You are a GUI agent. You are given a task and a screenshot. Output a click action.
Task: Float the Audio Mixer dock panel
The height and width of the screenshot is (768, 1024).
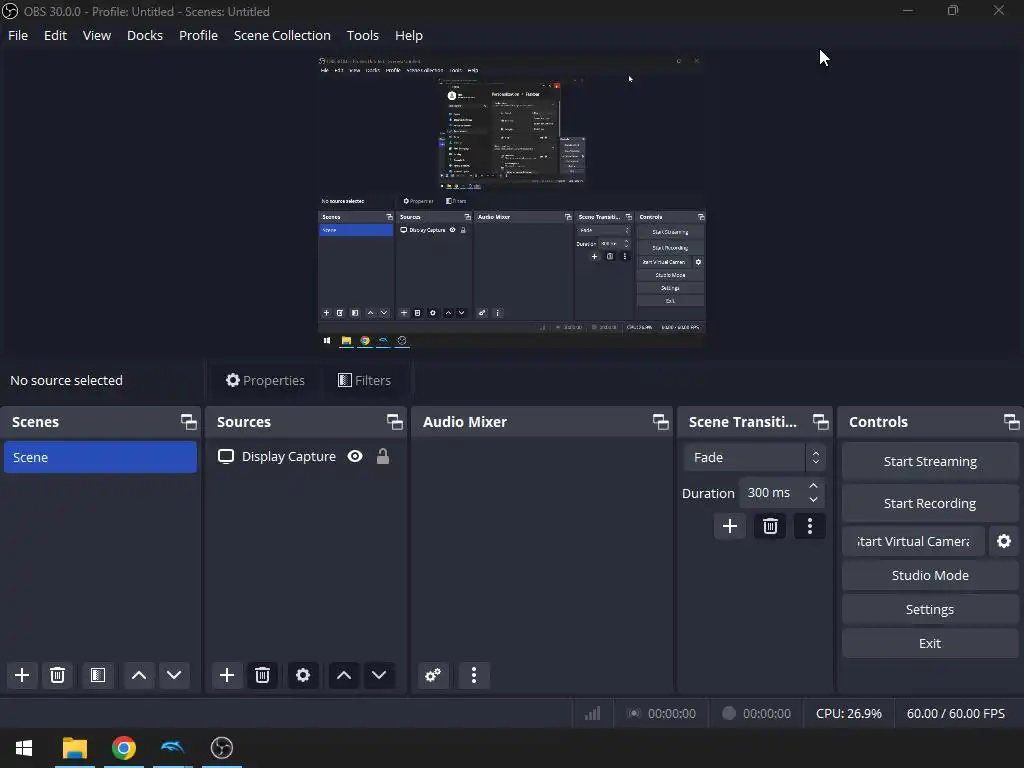(x=660, y=422)
